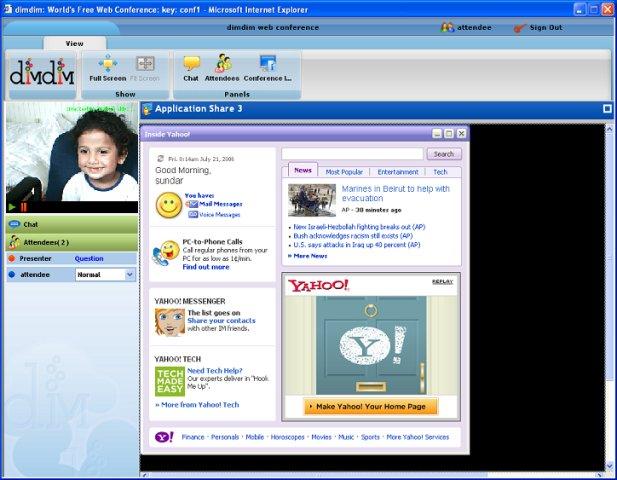Click More from Yahoo! Tech link
The image size is (617, 480).
(x=200, y=404)
